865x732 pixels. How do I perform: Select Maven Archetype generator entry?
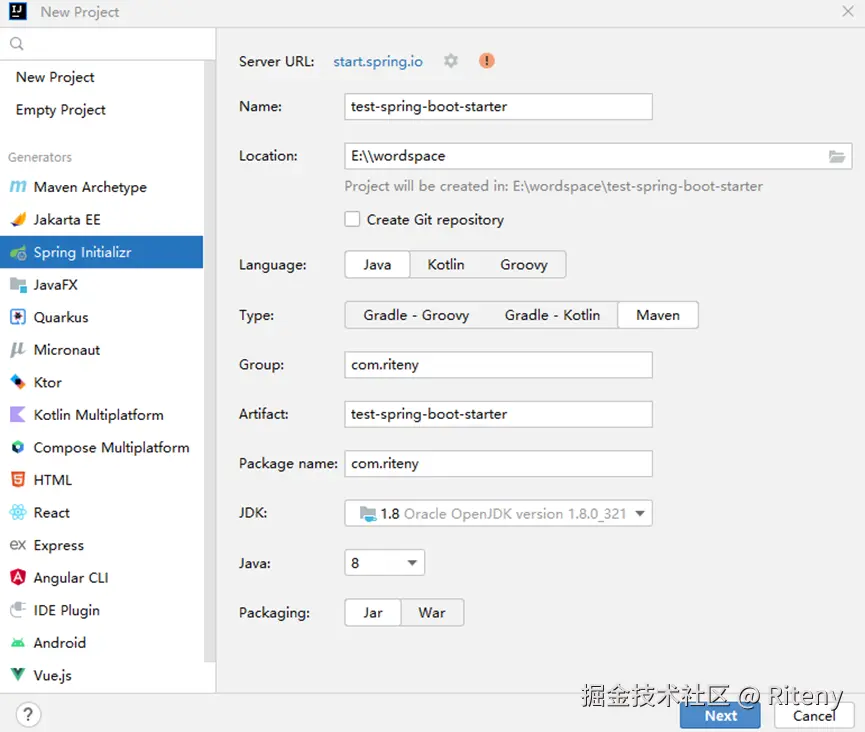[x=102, y=187]
